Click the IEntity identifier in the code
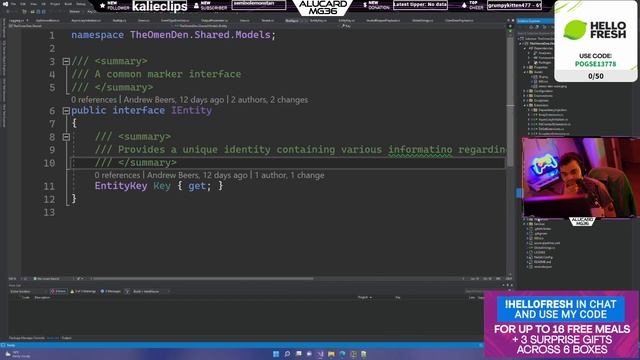The image size is (640, 360). (x=191, y=110)
